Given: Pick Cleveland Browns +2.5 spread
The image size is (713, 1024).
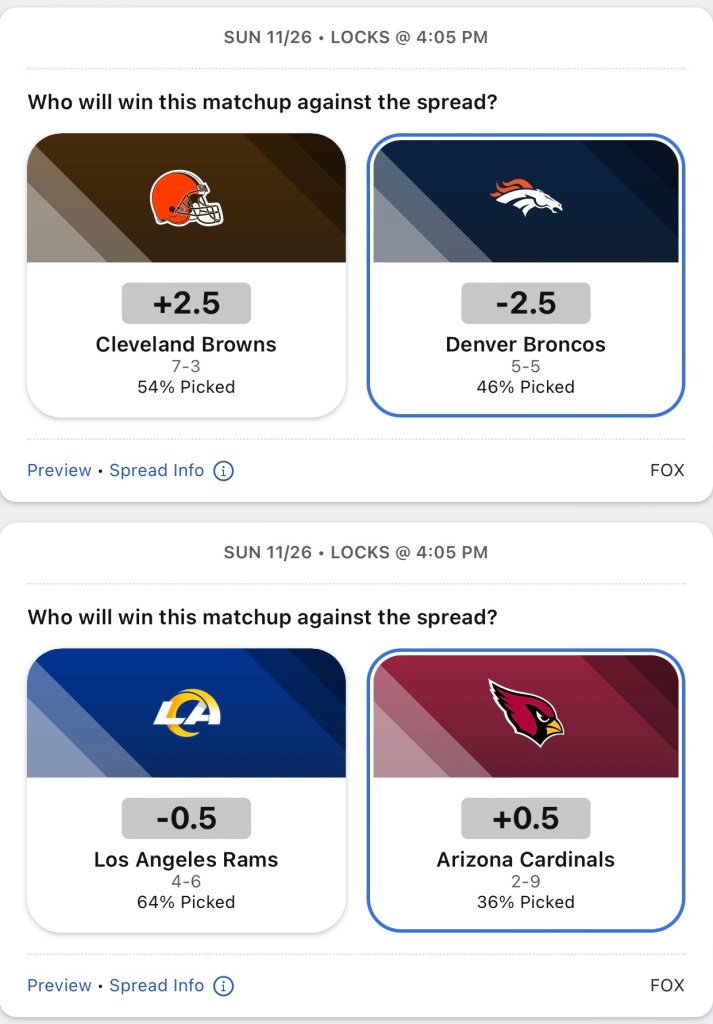Looking at the screenshot, I should point(186,303).
